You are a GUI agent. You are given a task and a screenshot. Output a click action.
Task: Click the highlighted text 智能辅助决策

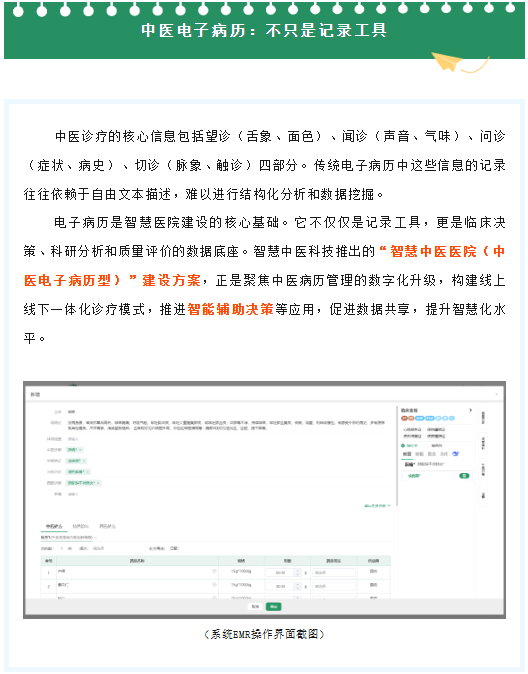tap(230, 309)
